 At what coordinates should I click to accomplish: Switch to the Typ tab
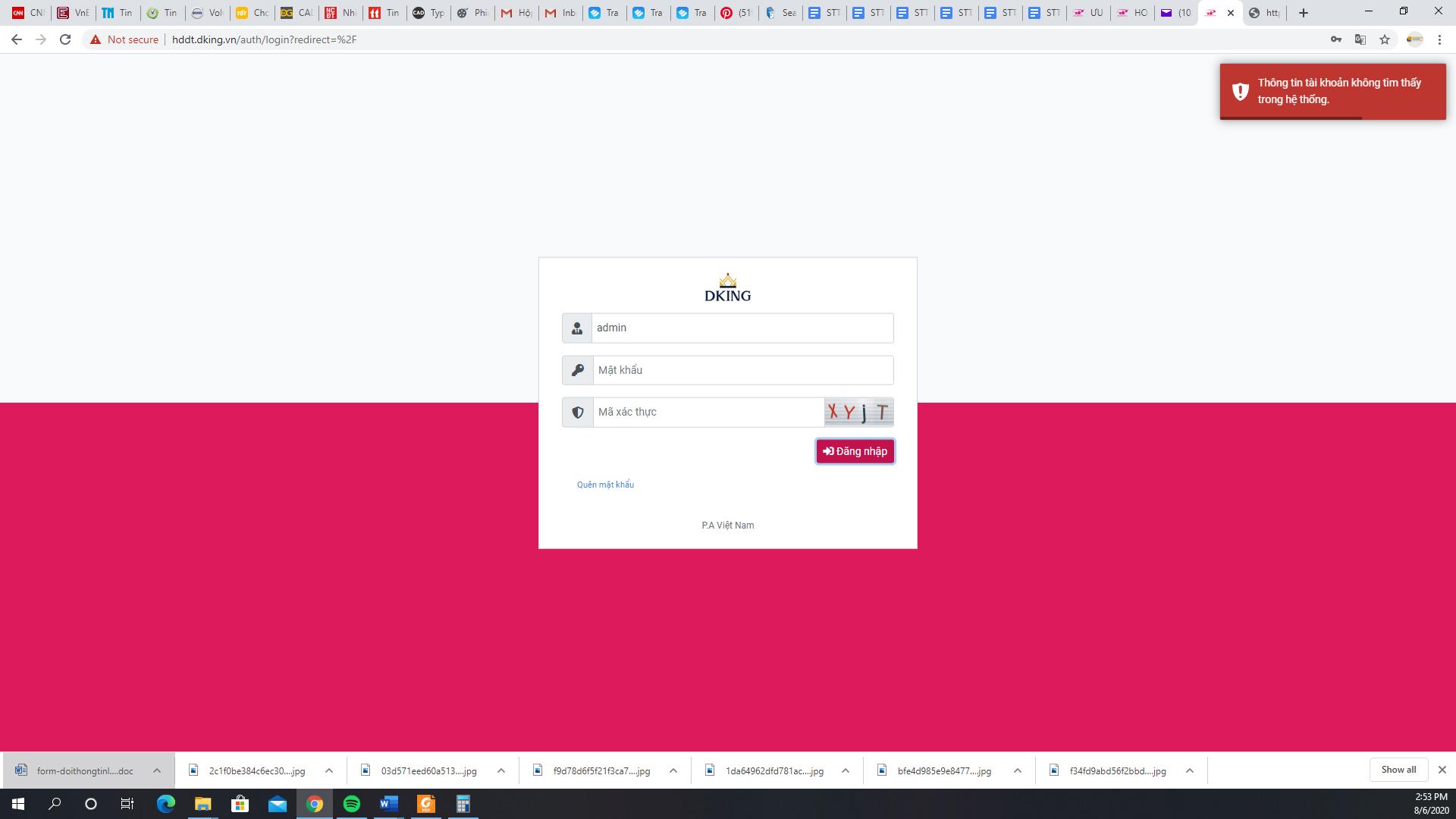[x=428, y=13]
